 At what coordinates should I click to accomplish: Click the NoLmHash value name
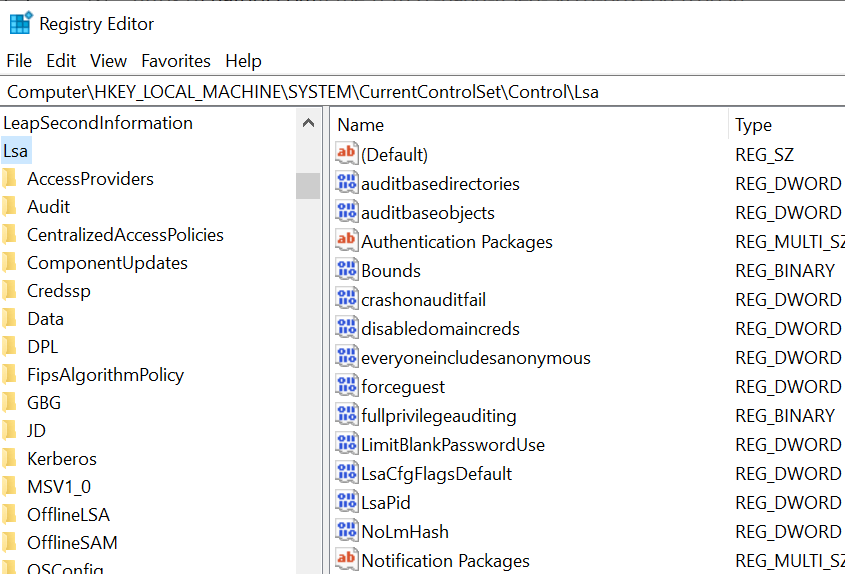coord(405,532)
